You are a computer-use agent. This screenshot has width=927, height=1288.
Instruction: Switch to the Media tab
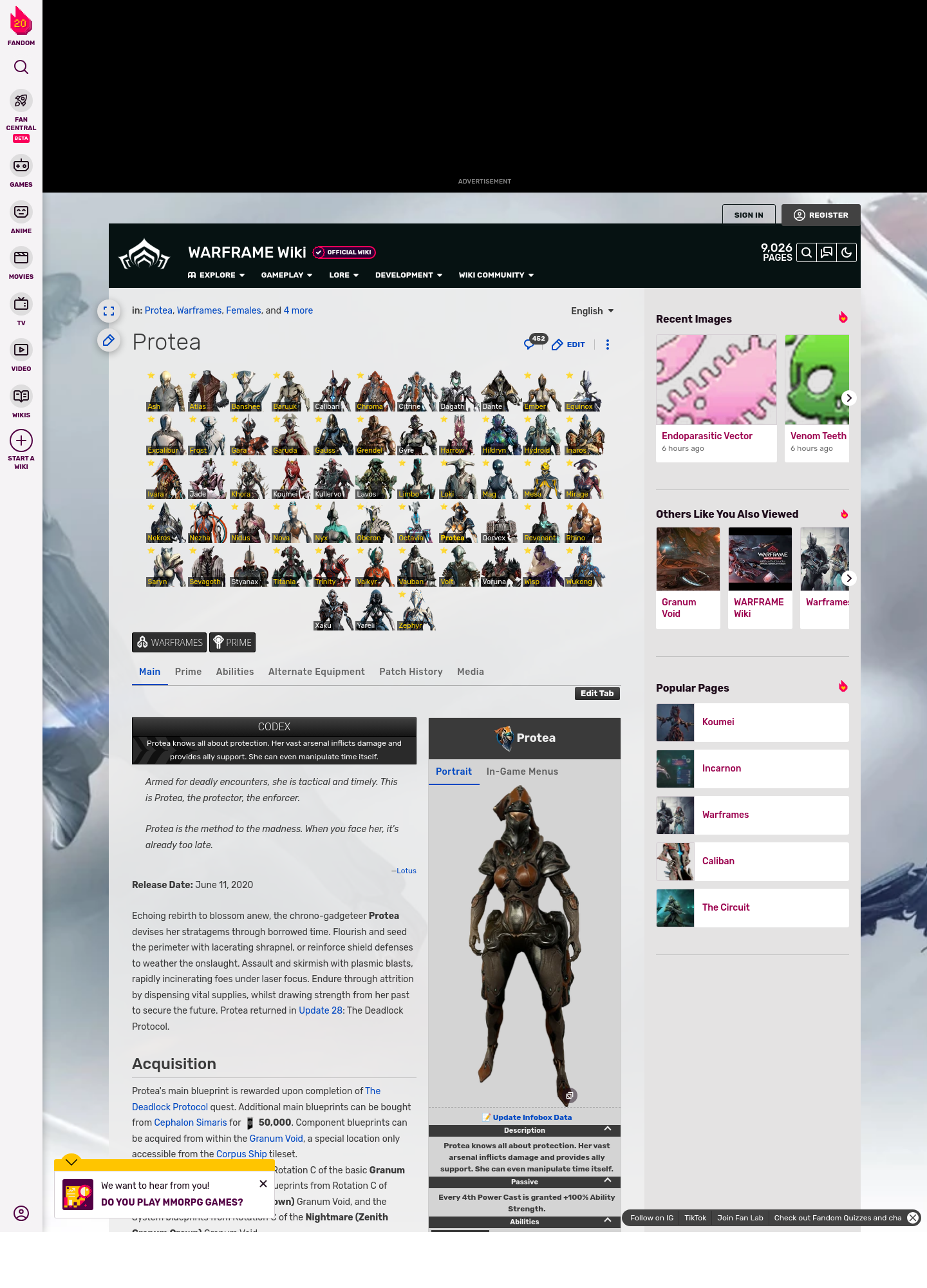pos(471,672)
